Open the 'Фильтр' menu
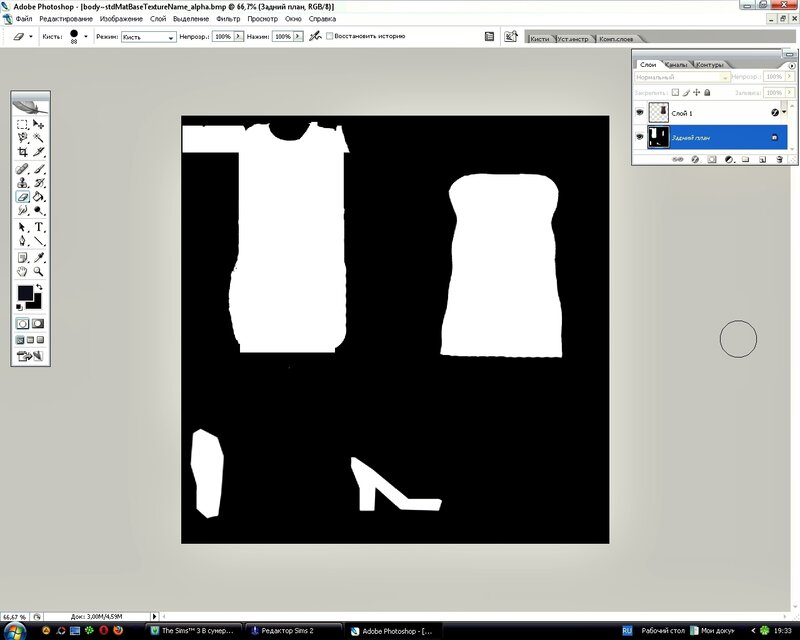This screenshot has width=800, height=640. (x=228, y=19)
